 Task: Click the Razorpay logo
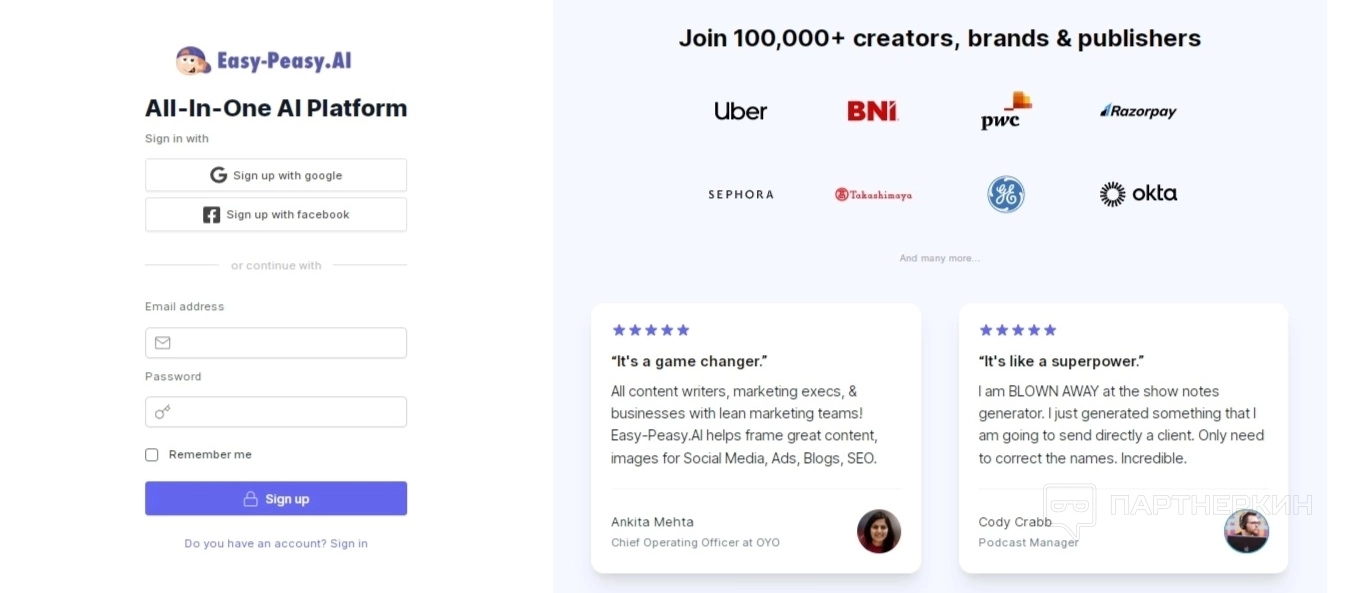coord(1138,111)
